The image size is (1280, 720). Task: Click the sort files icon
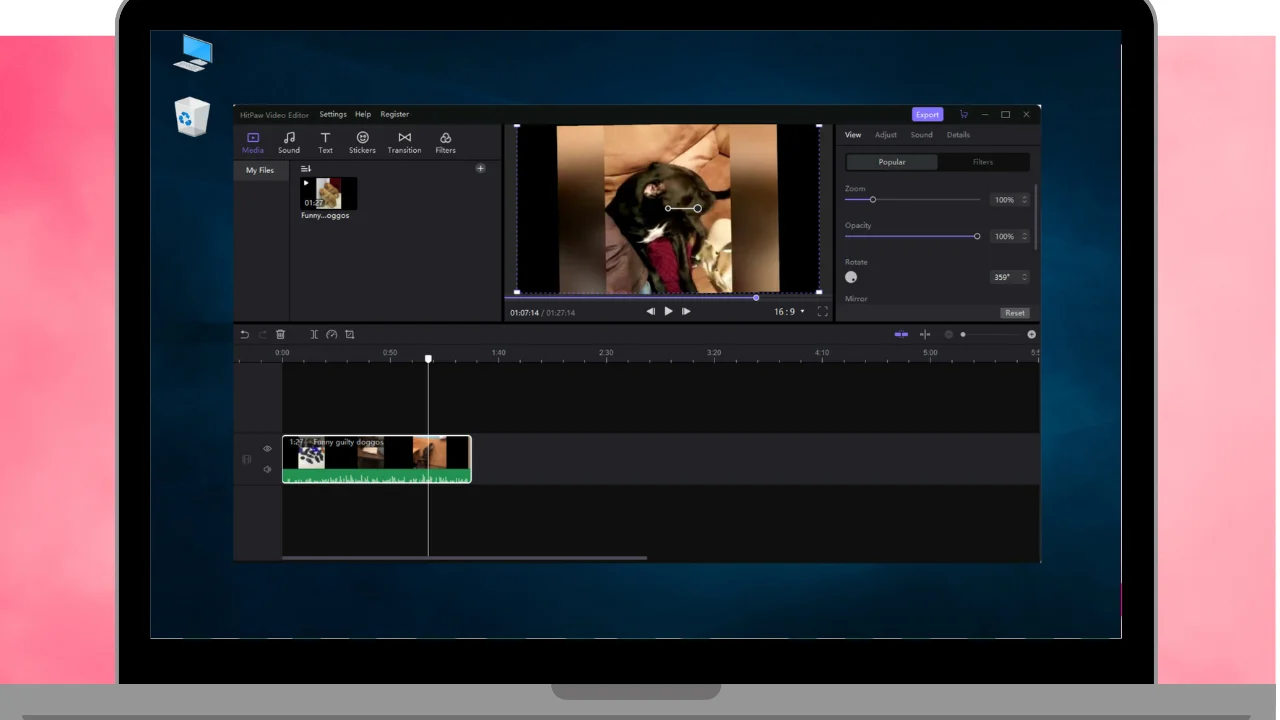[x=306, y=168]
